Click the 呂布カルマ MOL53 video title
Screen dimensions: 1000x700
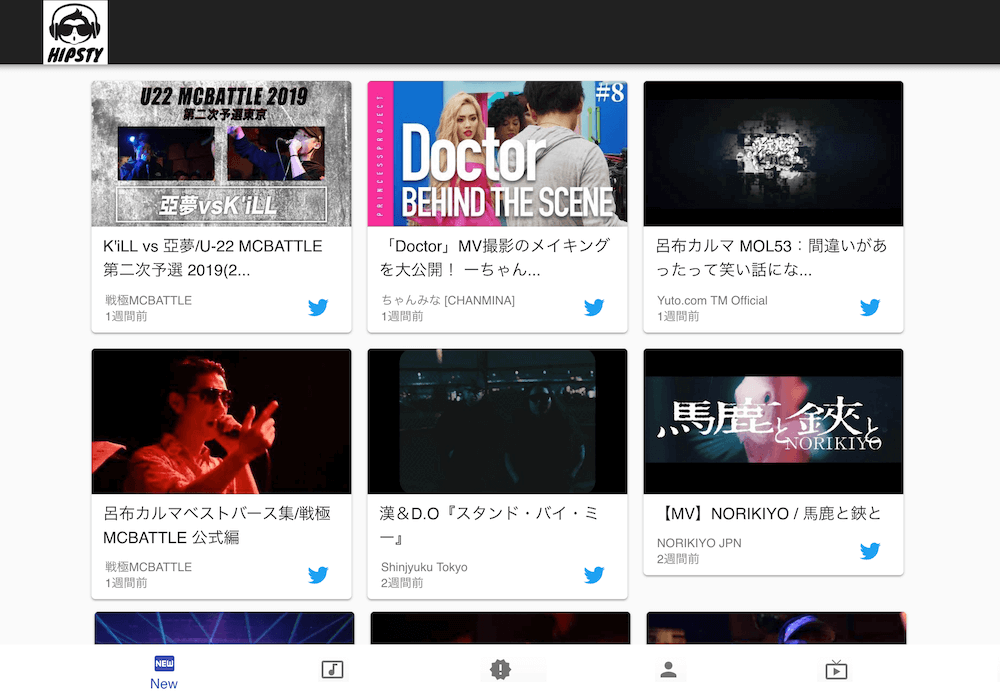[x=771, y=258]
